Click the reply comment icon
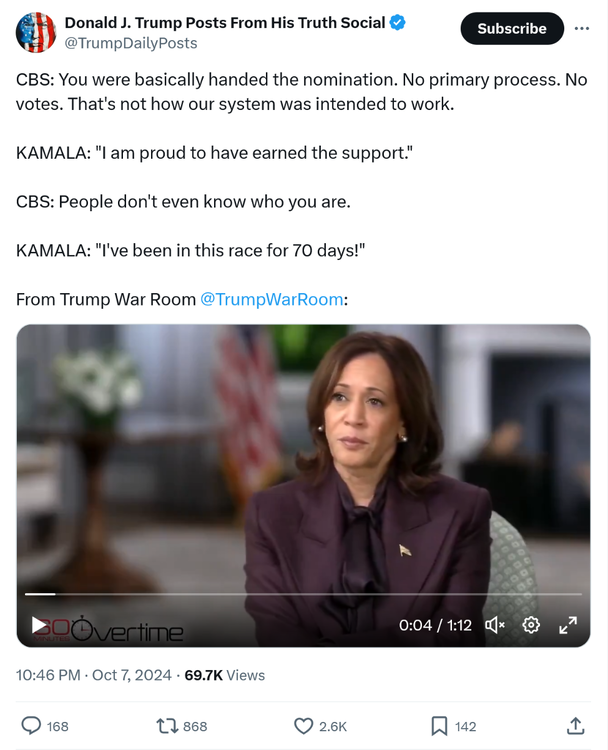Image resolution: width=608 pixels, height=750 pixels. coord(32,726)
